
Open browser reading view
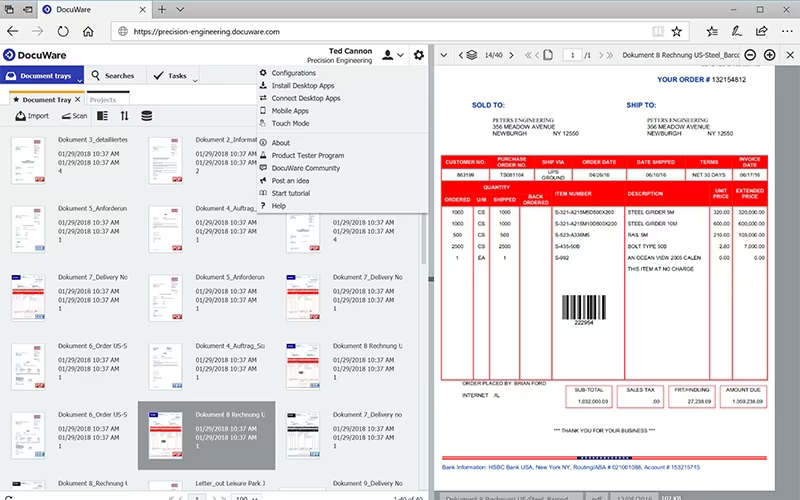[658, 32]
